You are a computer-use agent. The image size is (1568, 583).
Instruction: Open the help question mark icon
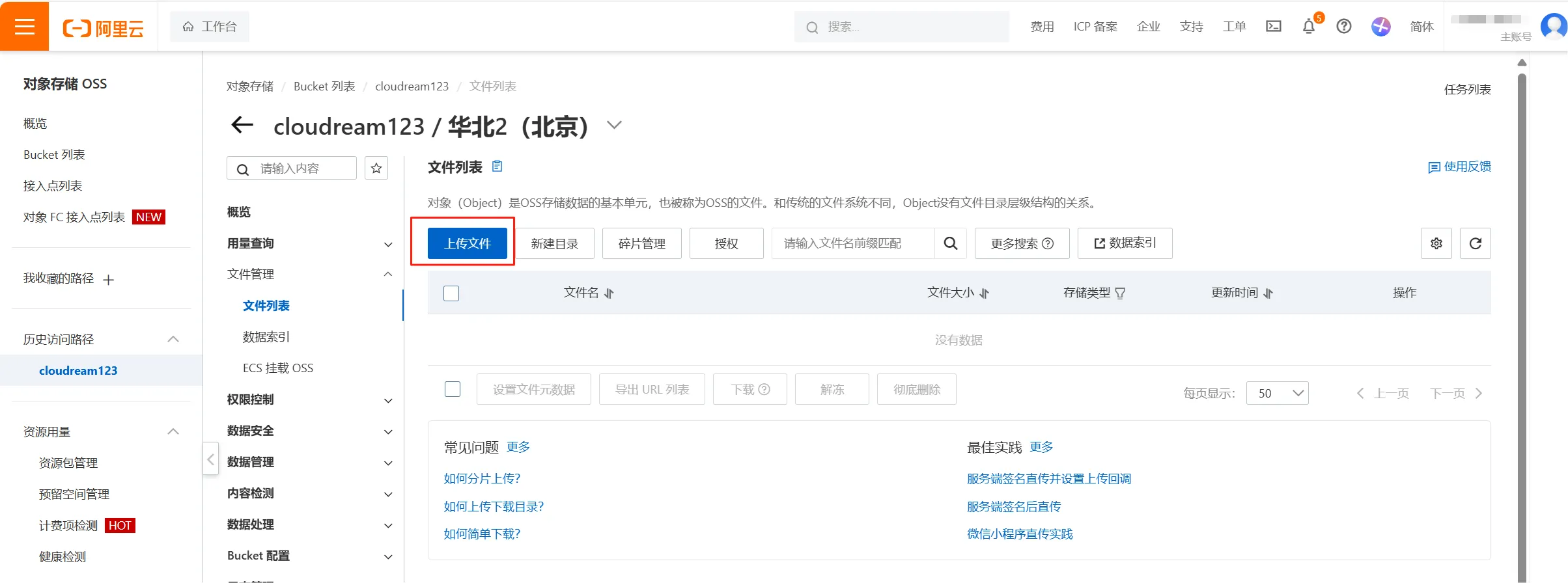click(1343, 27)
